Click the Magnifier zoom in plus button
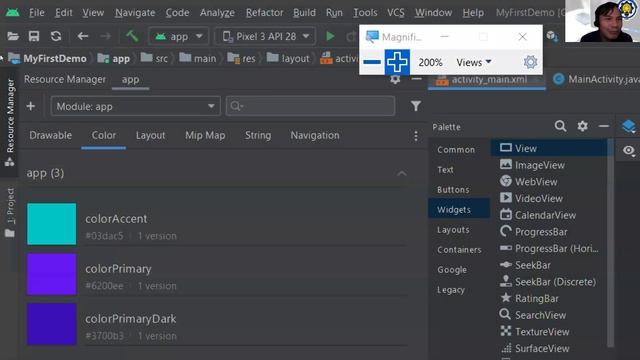 coord(397,62)
